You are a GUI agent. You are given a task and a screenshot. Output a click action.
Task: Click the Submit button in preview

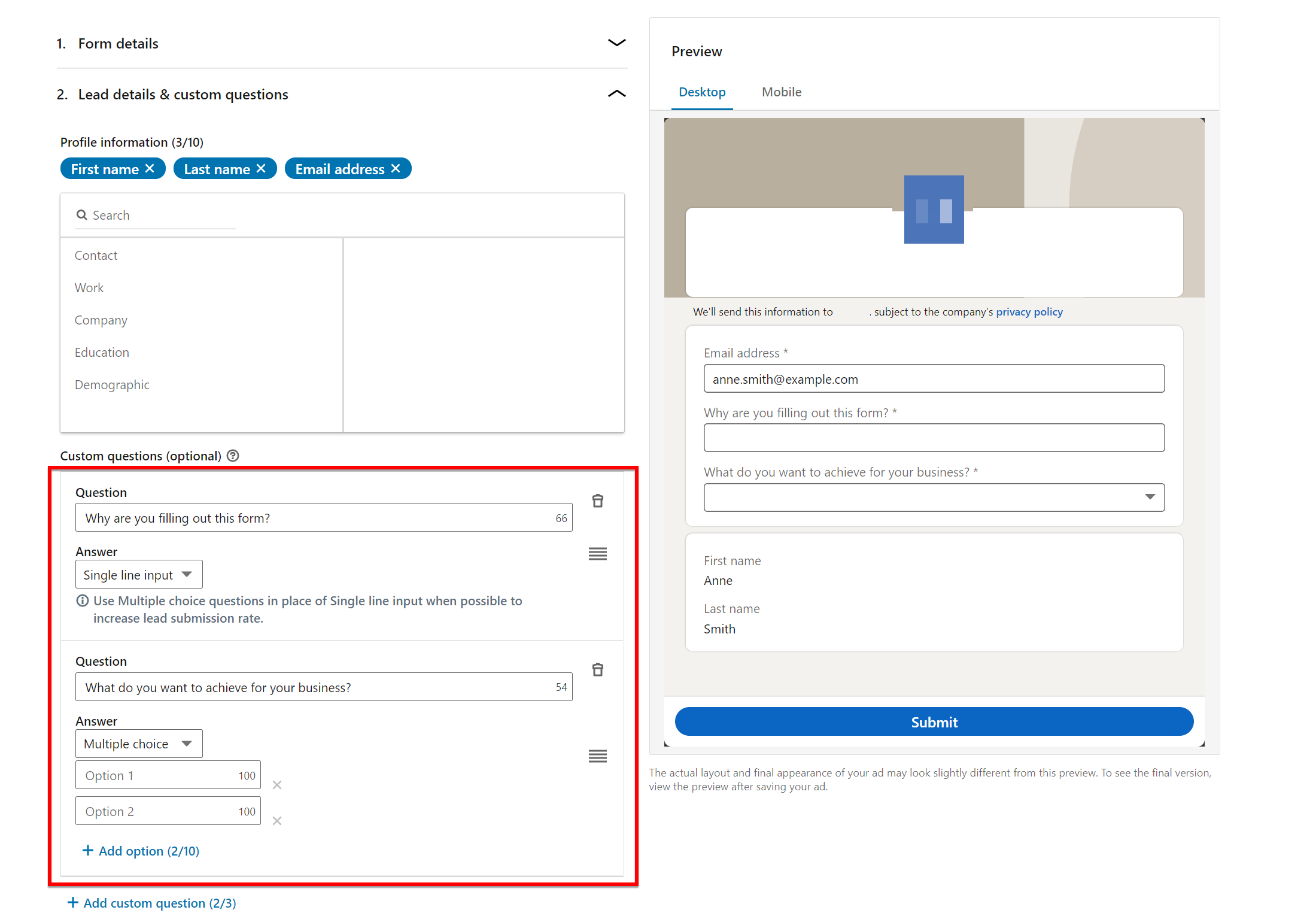tap(932, 722)
